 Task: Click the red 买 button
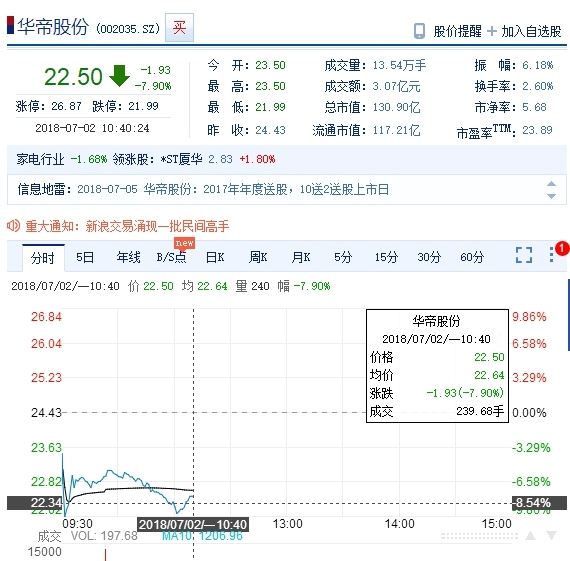point(179,28)
